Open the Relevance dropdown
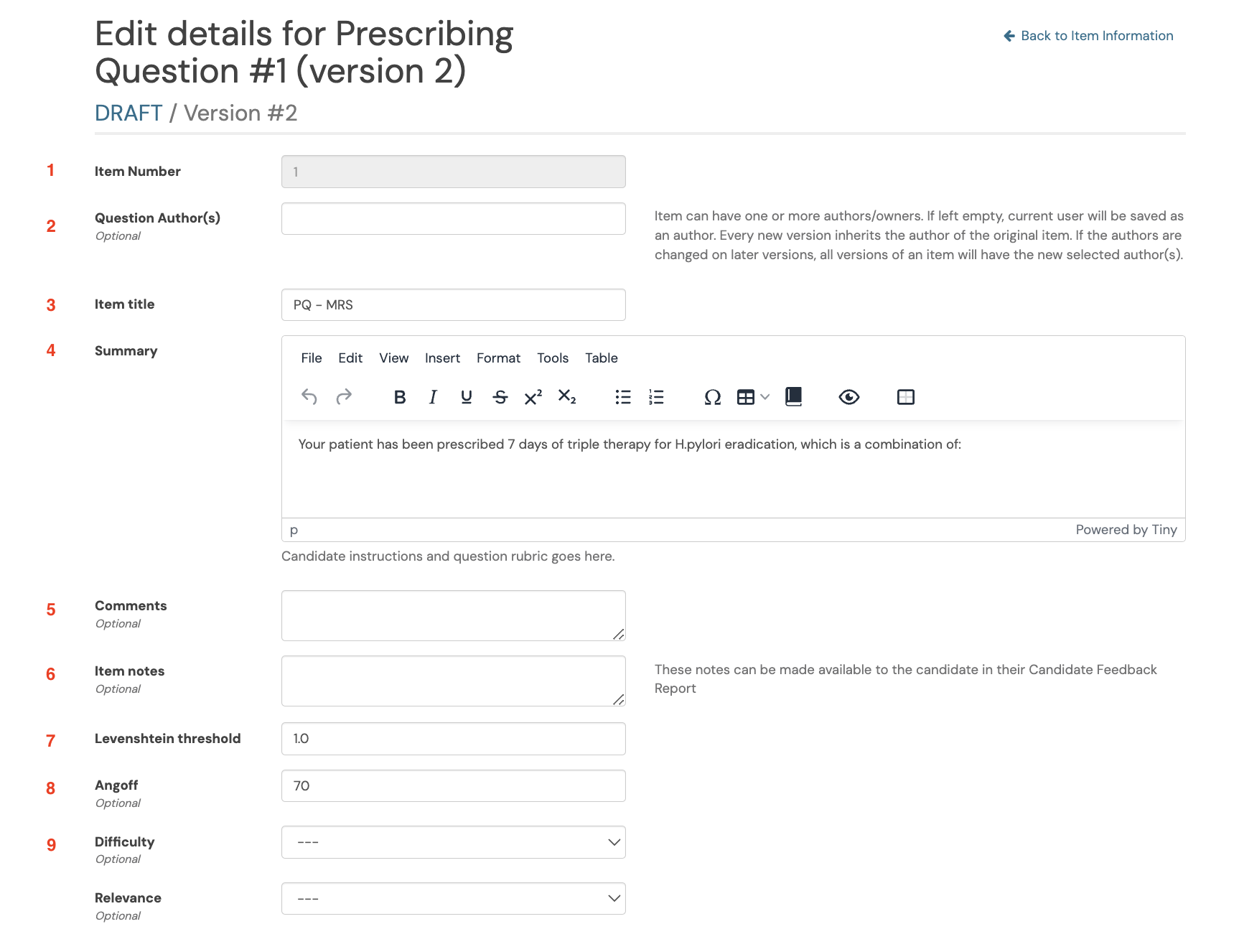The width and height of the screenshot is (1239, 952). (x=454, y=899)
